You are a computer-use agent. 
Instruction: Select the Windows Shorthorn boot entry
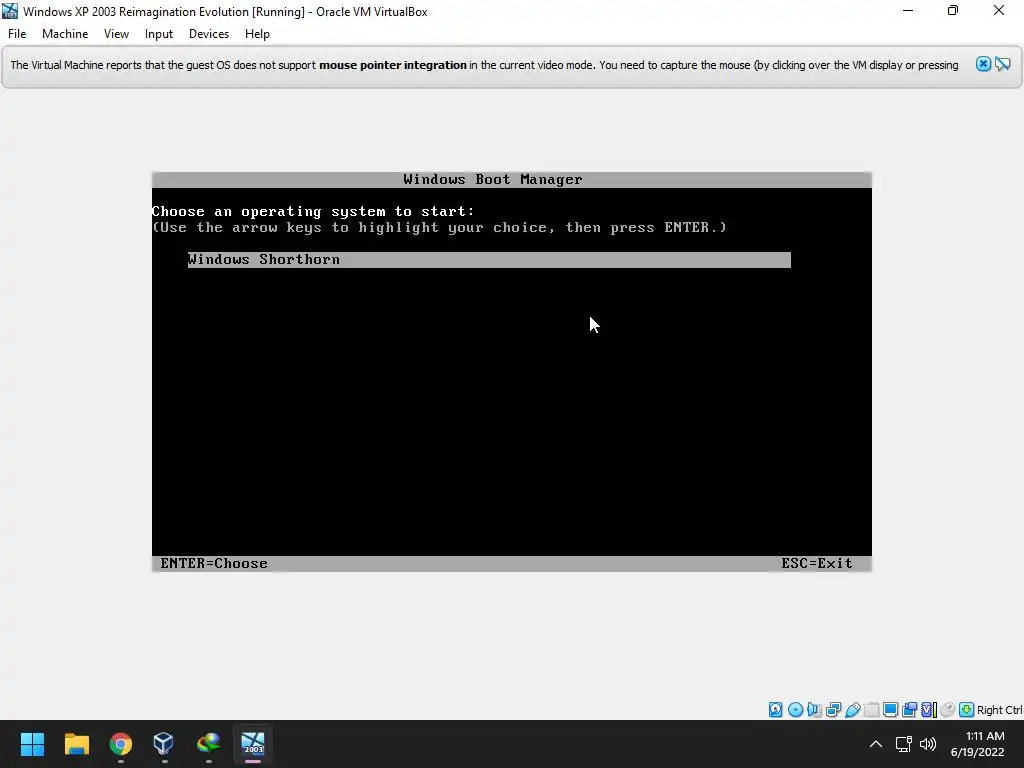click(489, 260)
